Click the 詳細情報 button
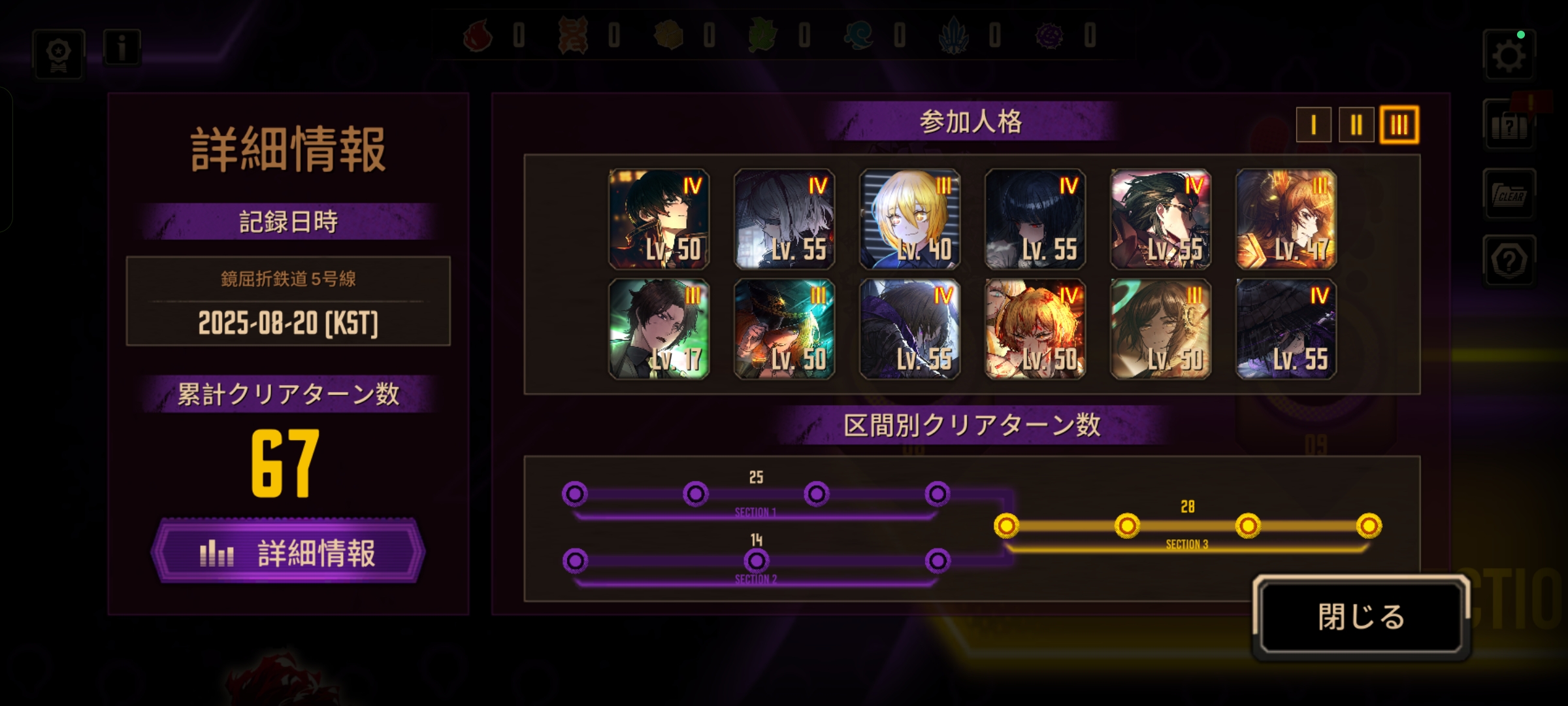 click(288, 552)
